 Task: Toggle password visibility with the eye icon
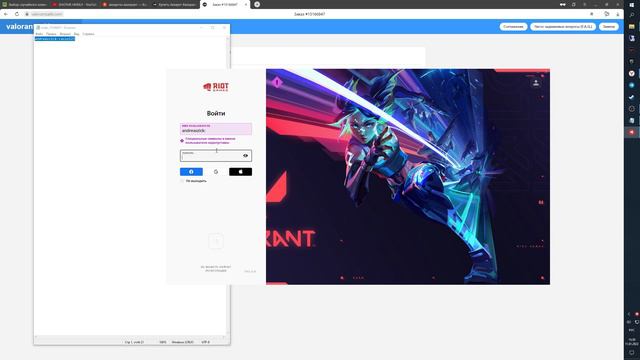tap(245, 156)
